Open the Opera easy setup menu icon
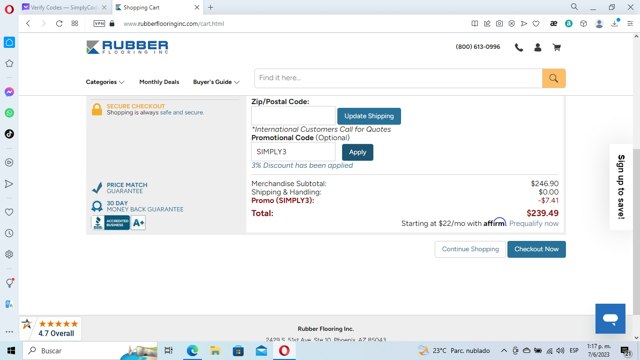640x360 pixels. [630, 24]
